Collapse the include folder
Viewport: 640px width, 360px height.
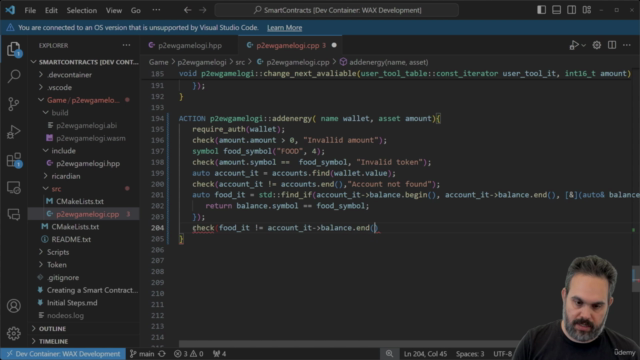tap(63, 151)
